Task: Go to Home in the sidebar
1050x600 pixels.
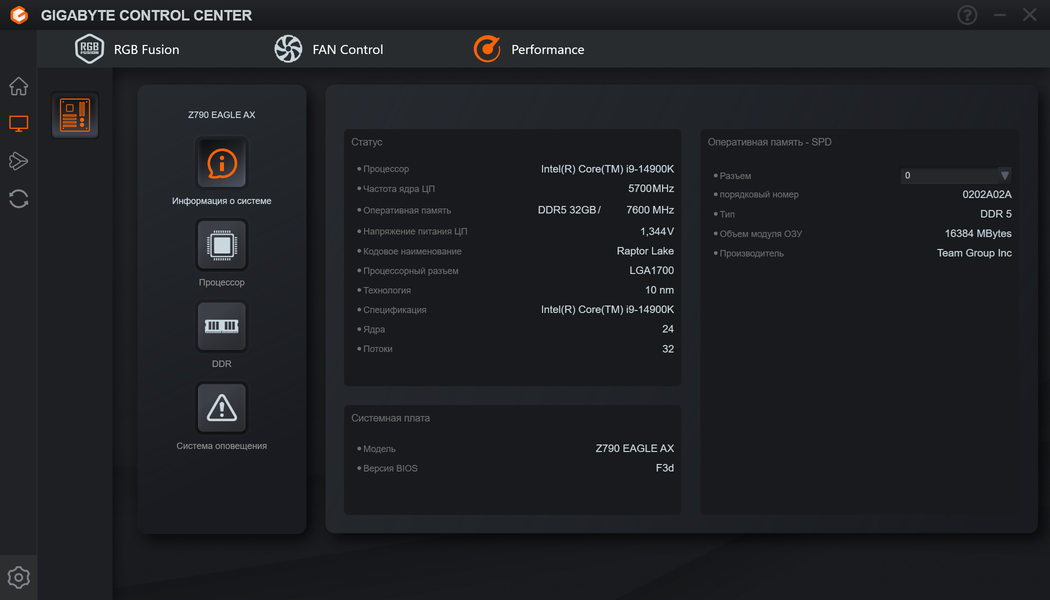Action: coord(19,86)
